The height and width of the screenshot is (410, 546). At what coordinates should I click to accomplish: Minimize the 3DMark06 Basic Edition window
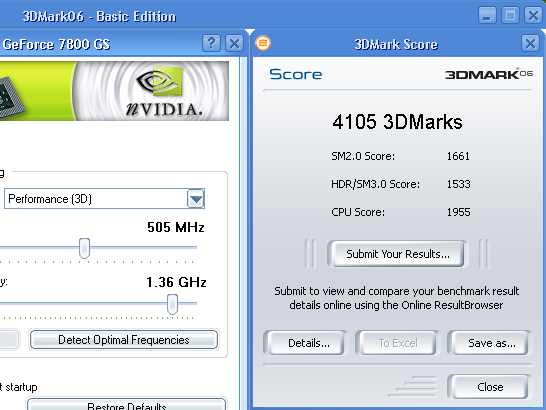pyautogui.click(x=487, y=15)
